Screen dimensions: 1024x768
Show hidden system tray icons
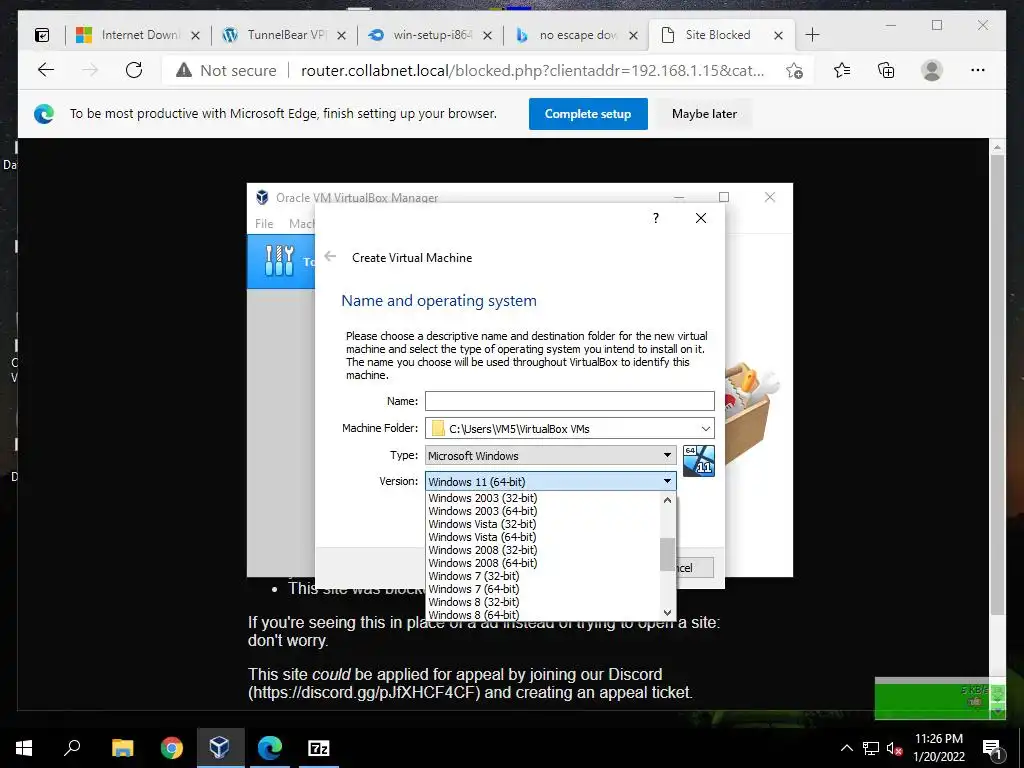point(846,748)
